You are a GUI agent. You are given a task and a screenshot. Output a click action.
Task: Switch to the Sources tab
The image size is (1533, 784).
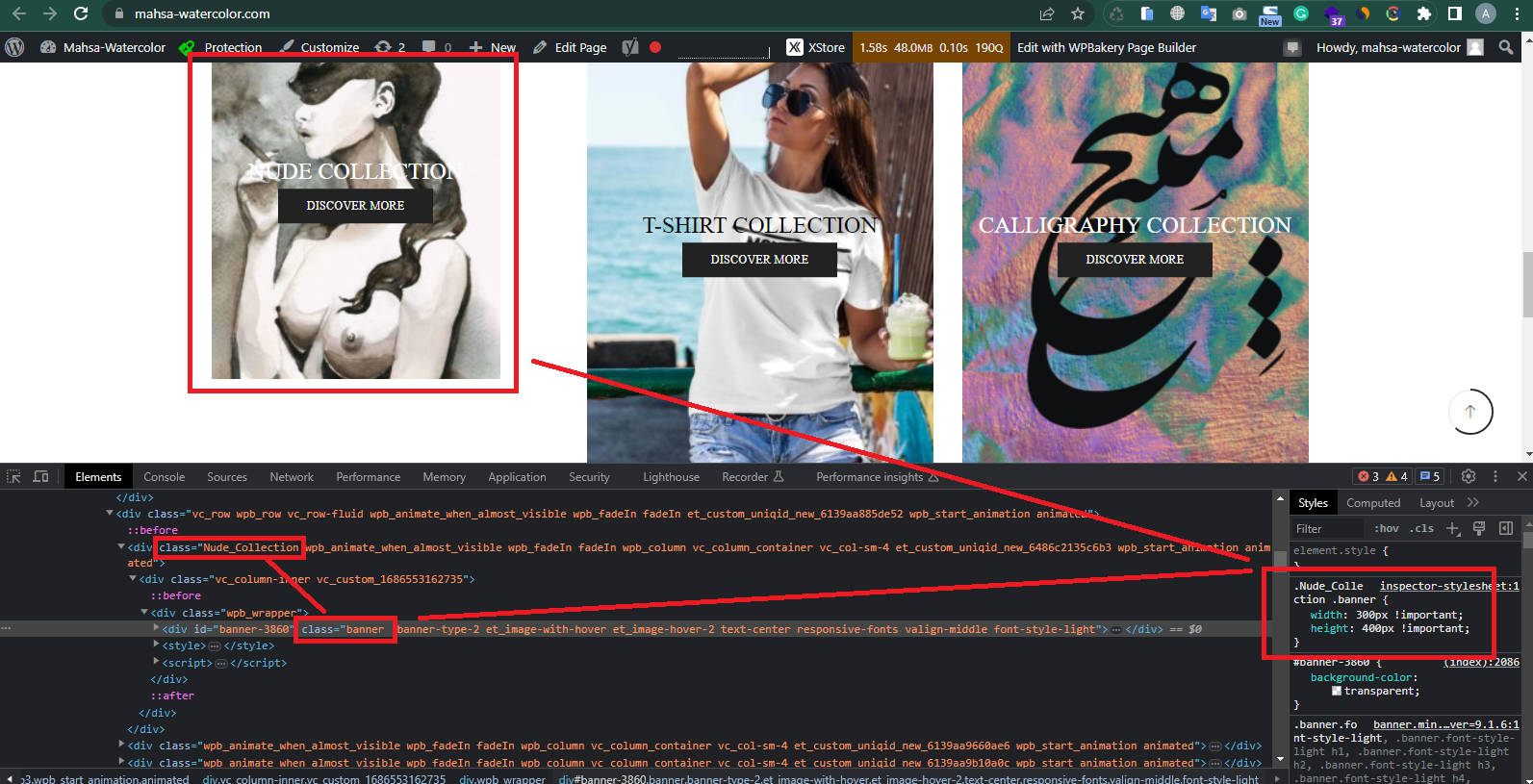pyautogui.click(x=227, y=477)
